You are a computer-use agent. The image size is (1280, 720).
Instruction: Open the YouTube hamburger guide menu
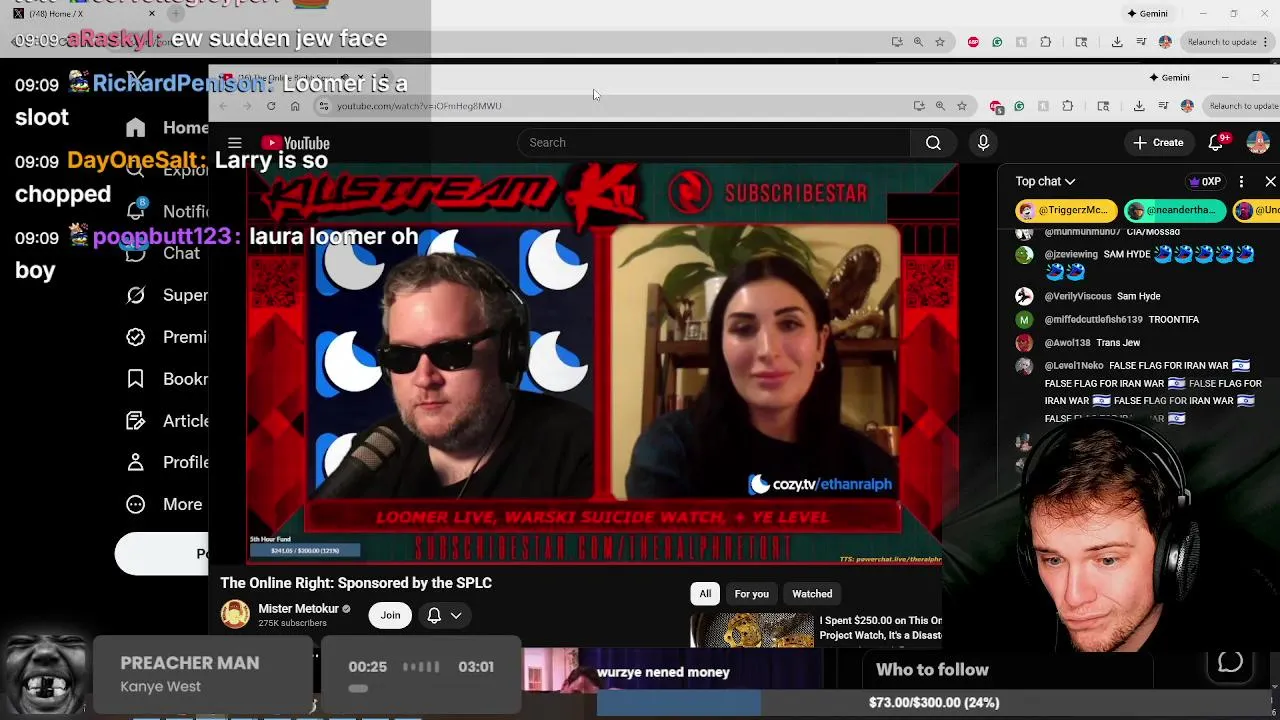pyautogui.click(x=234, y=143)
